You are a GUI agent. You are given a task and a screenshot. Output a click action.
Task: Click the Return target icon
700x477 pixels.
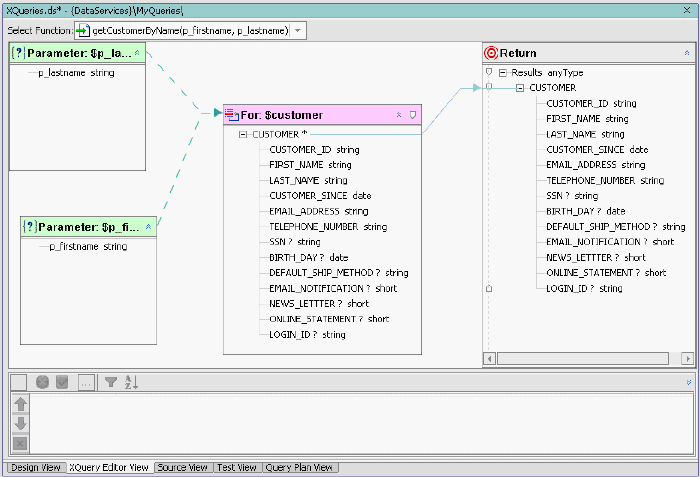pyautogui.click(x=491, y=53)
